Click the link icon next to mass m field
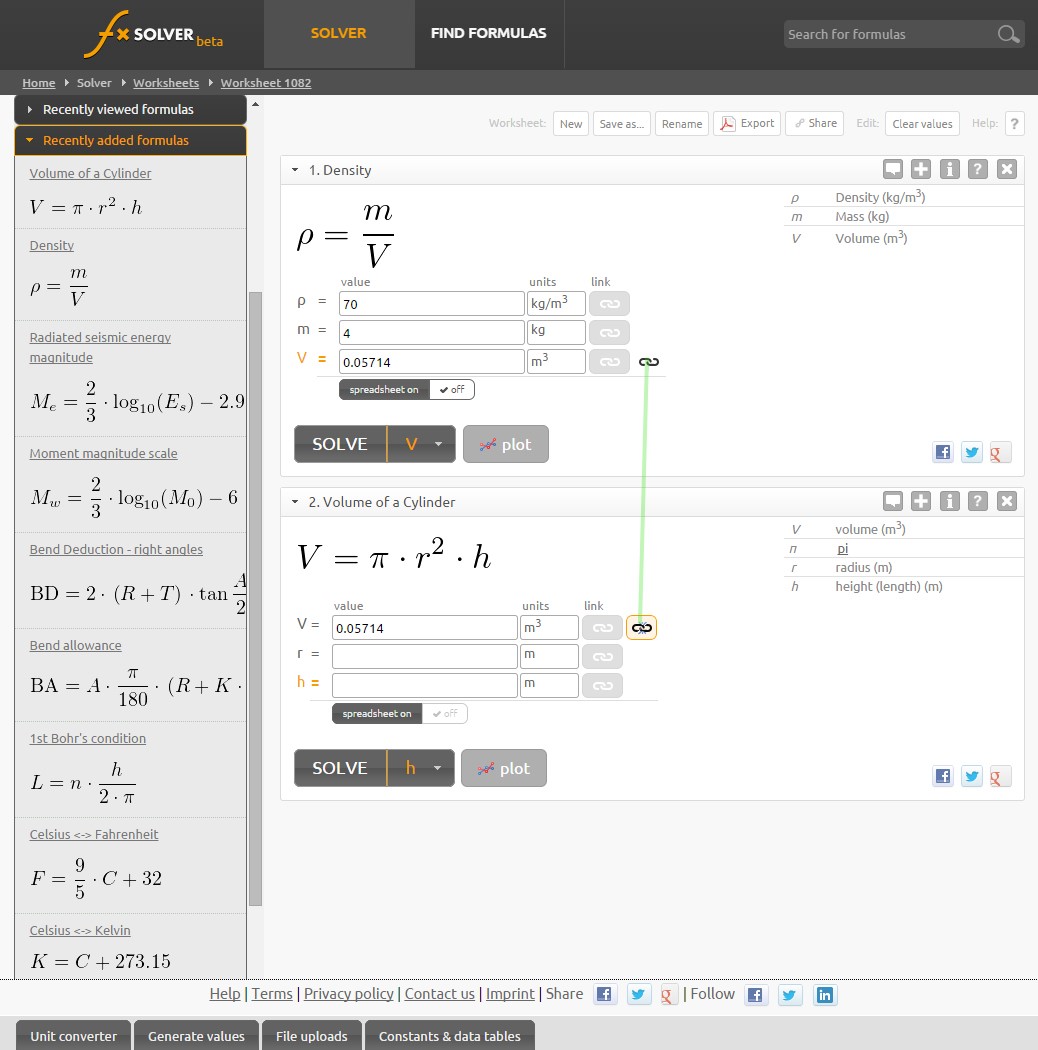This screenshot has height=1050, width=1038. tap(608, 332)
